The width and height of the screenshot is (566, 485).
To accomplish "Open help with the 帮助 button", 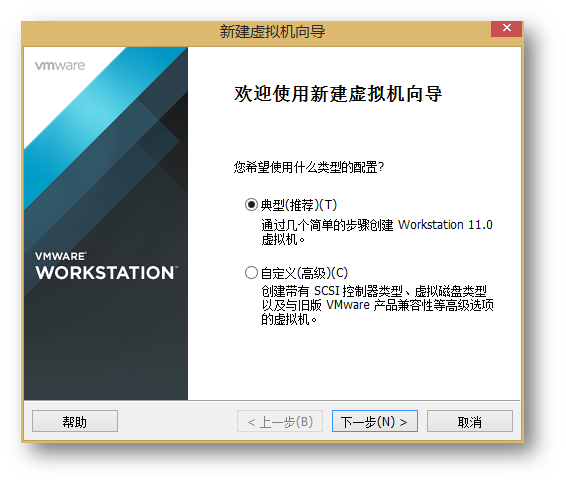I will coord(75,421).
